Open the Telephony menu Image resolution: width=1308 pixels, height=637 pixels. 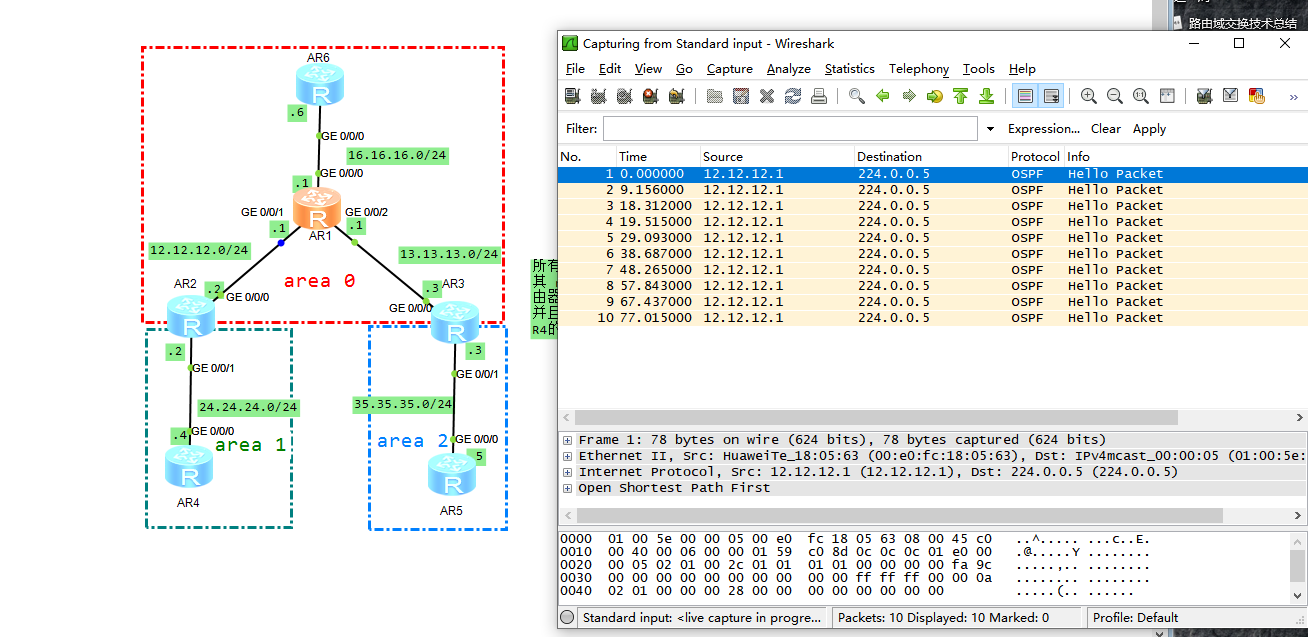918,68
